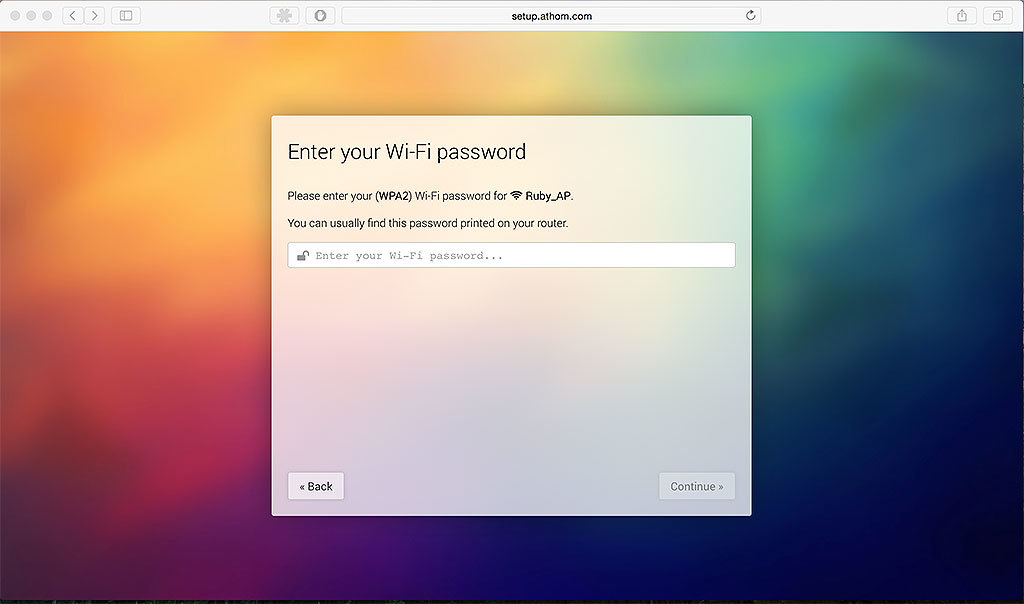Viewport: 1024px width, 604px height.
Task: Proceed with the Continue button
Action: pyautogui.click(x=697, y=486)
